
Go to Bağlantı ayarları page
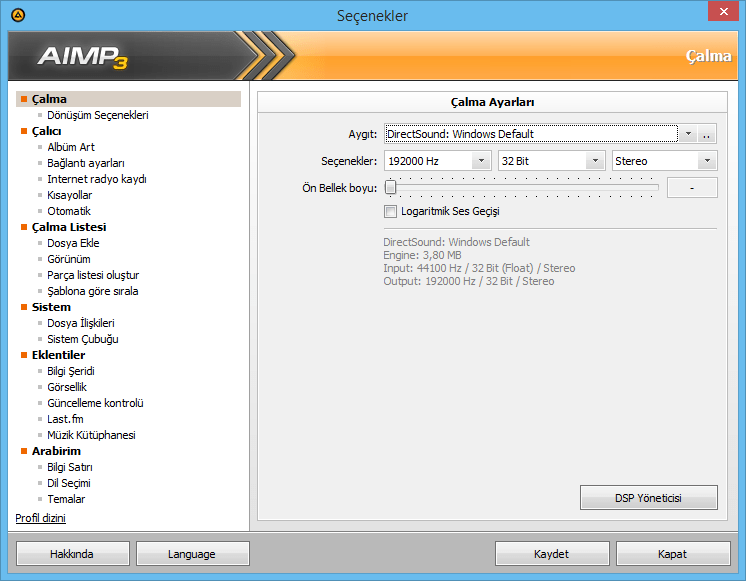click(86, 163)
